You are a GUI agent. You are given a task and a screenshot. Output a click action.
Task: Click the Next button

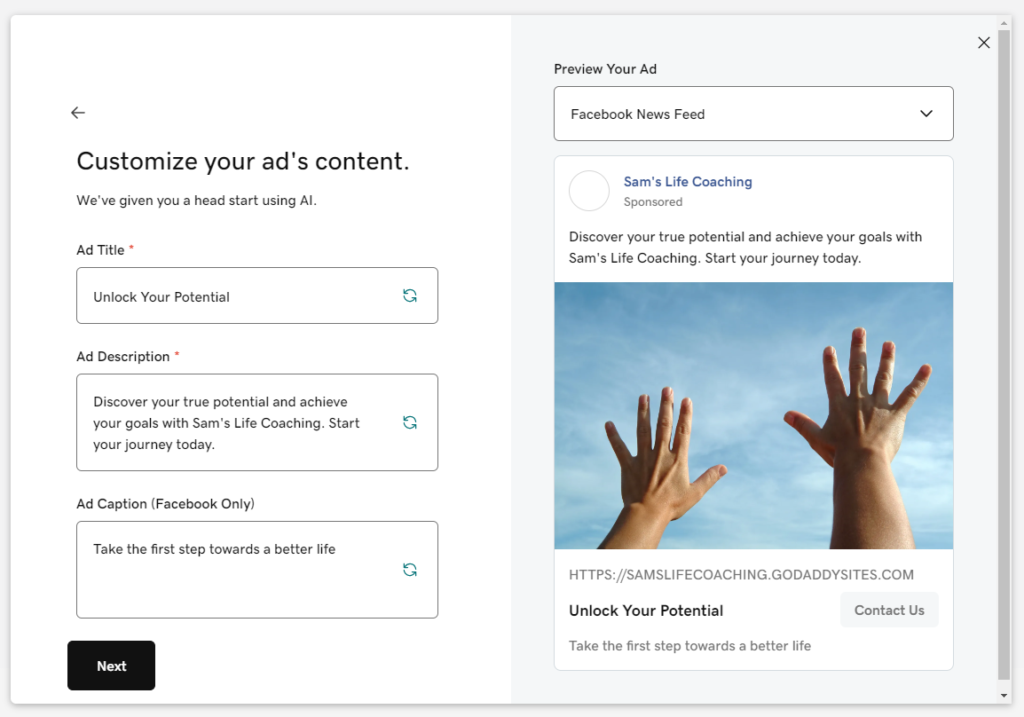pyautogui.click(x=110, y=665)
